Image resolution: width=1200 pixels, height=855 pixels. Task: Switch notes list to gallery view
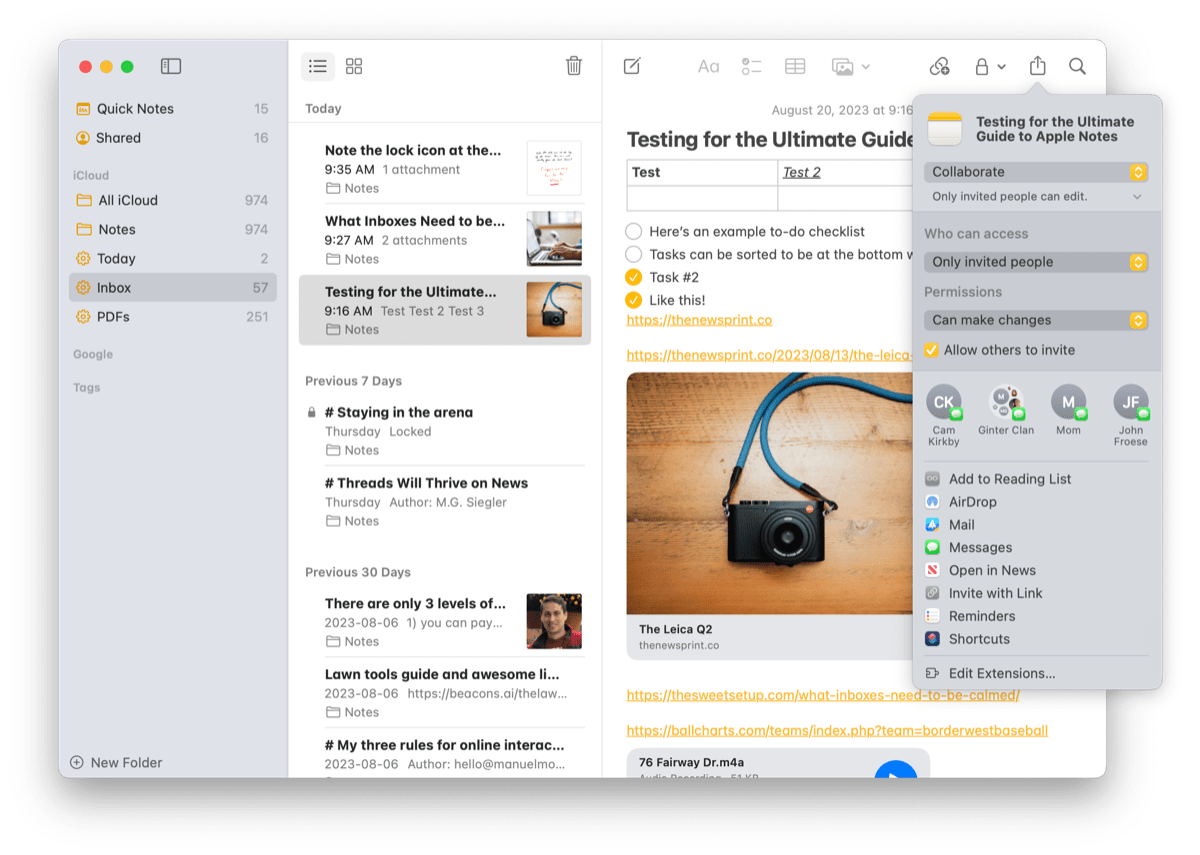(x=354, y=66)
